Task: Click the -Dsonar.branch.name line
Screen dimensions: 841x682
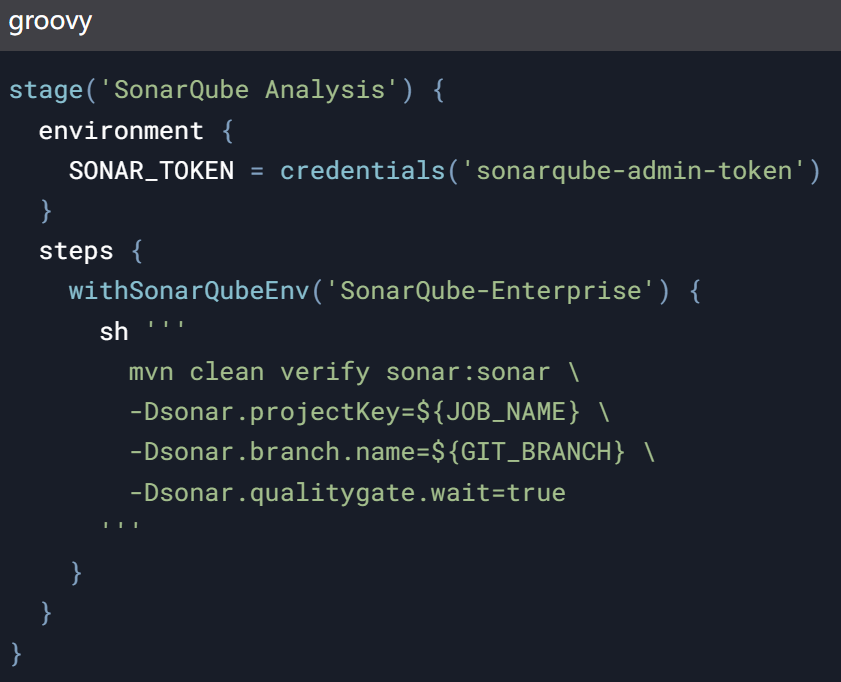Action: pyautogui.click(x=392, y=452)
